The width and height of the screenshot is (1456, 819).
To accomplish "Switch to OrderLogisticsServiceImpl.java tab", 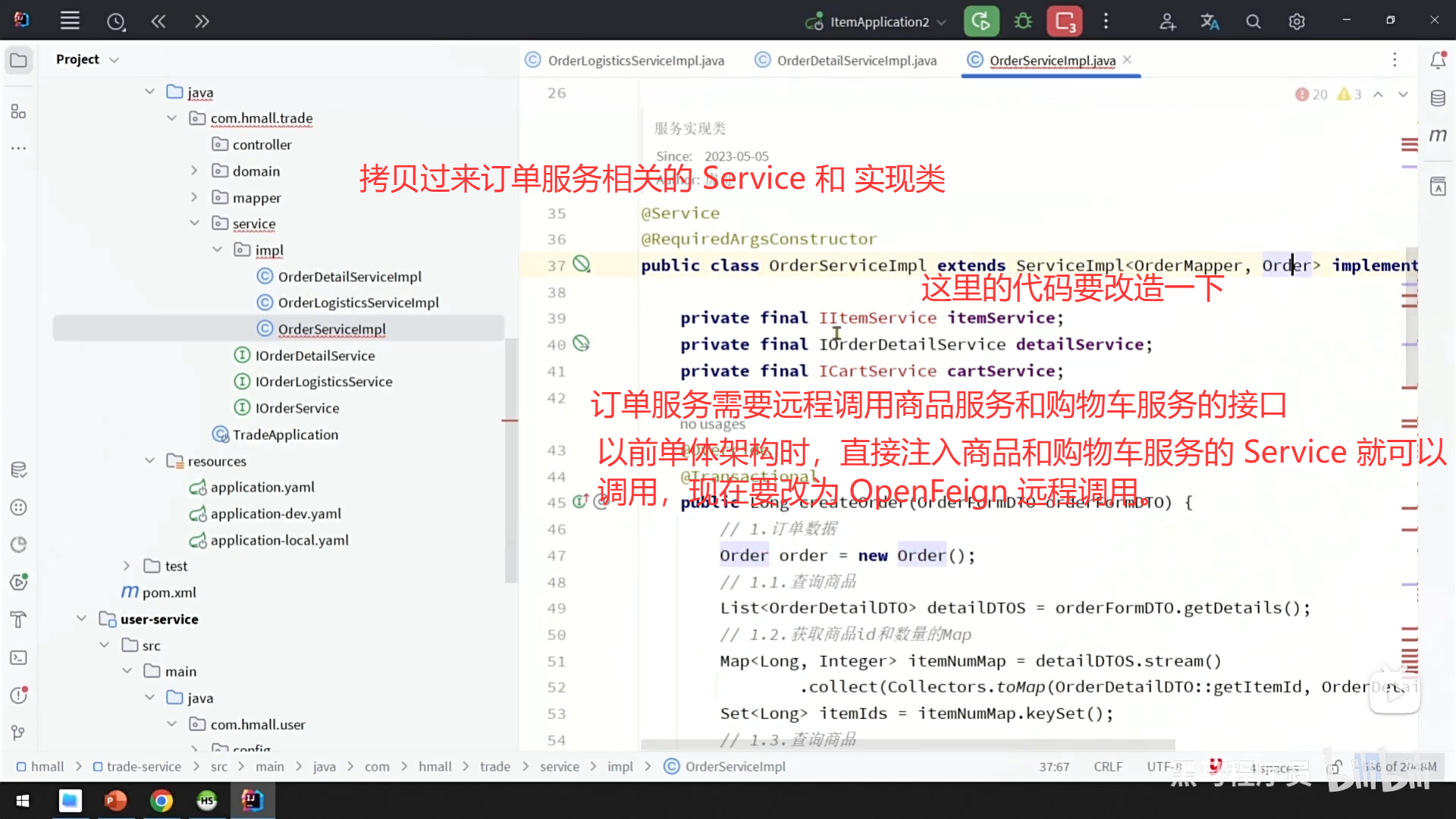I will tap(635, 61).
